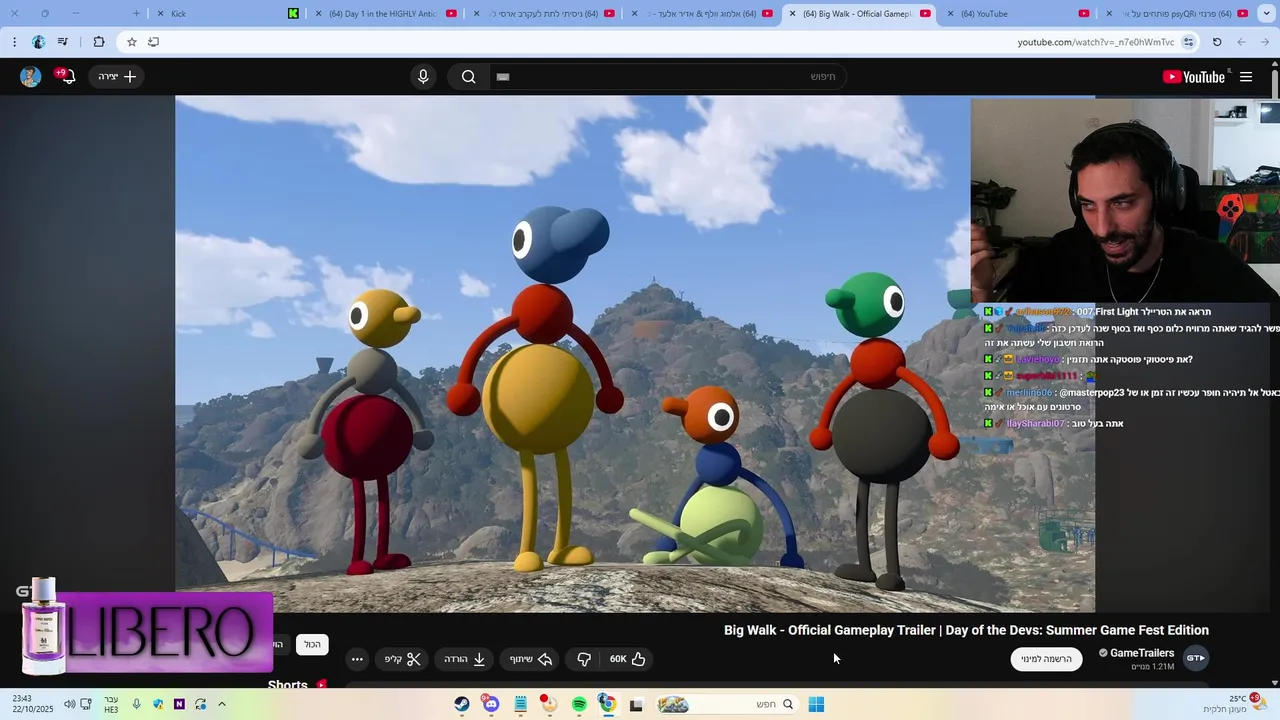Viewport: 1280px width, 720px height.
Task: Download the video with the download button
Action: point(465,659)
